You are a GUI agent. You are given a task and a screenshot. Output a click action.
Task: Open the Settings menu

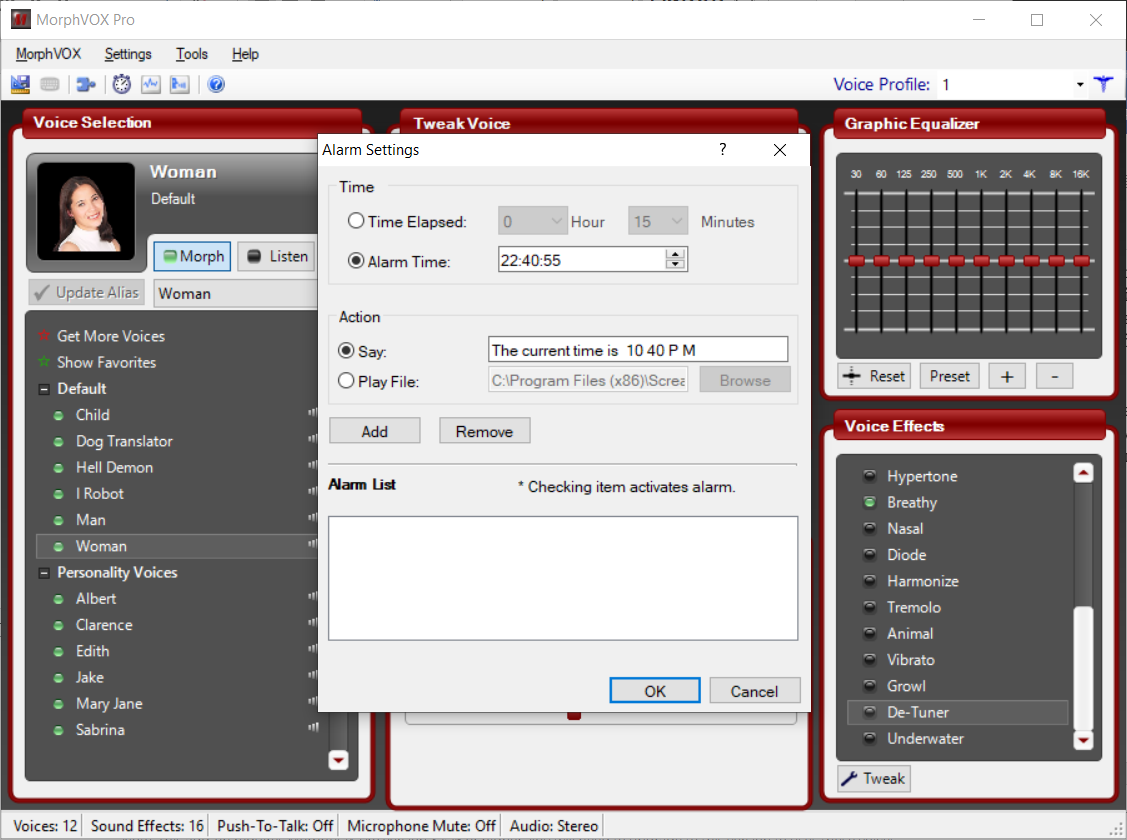[x=128, y=54]
